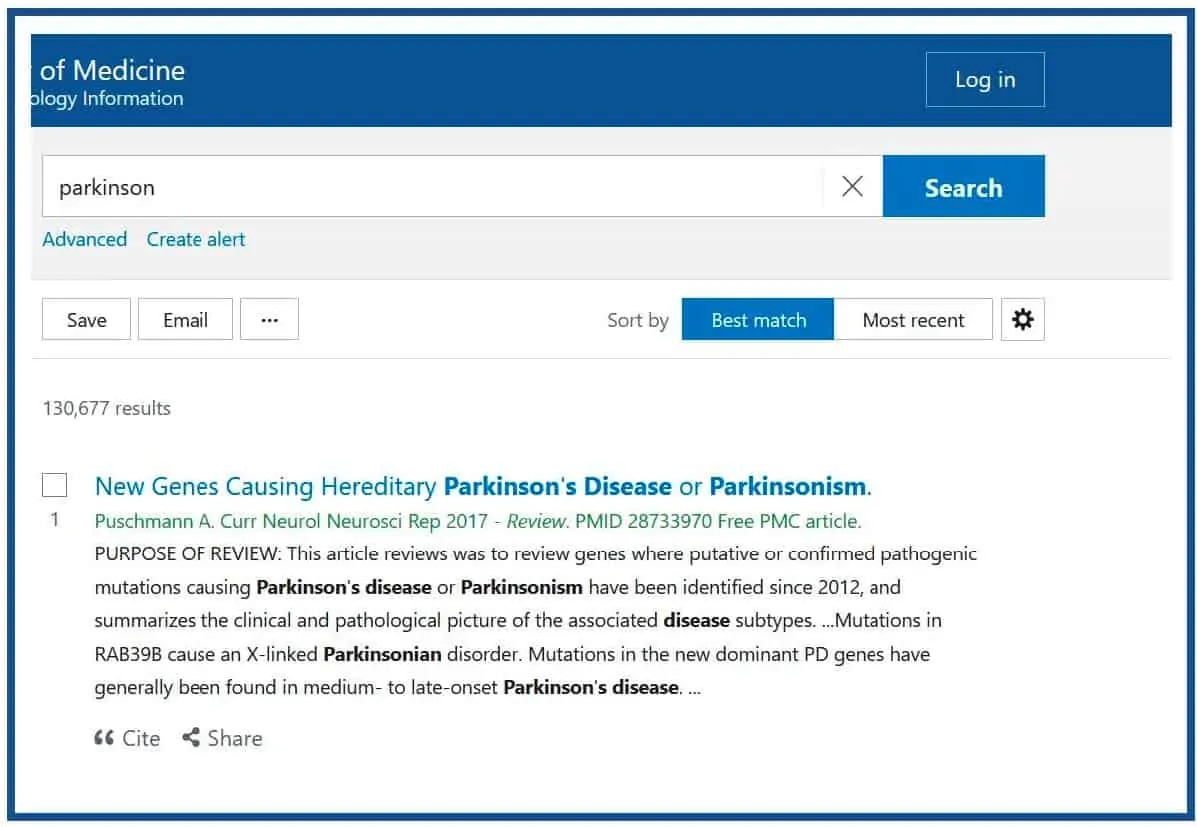Open the New Genes Causing Hereditary Parkinson's article
The image size is (1197, 827).
click(483, 487)
